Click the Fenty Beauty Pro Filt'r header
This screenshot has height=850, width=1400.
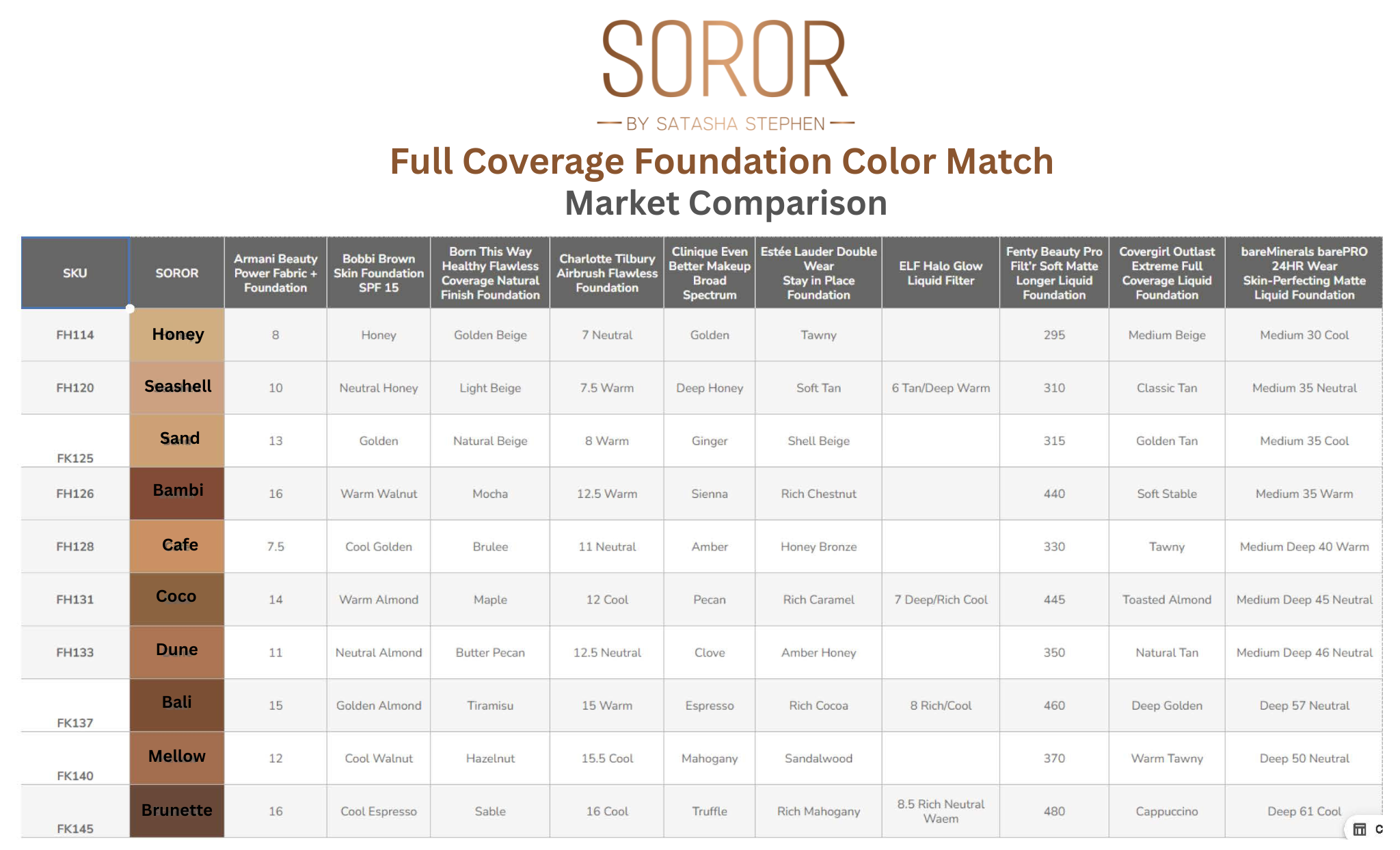pos(1054,273)
